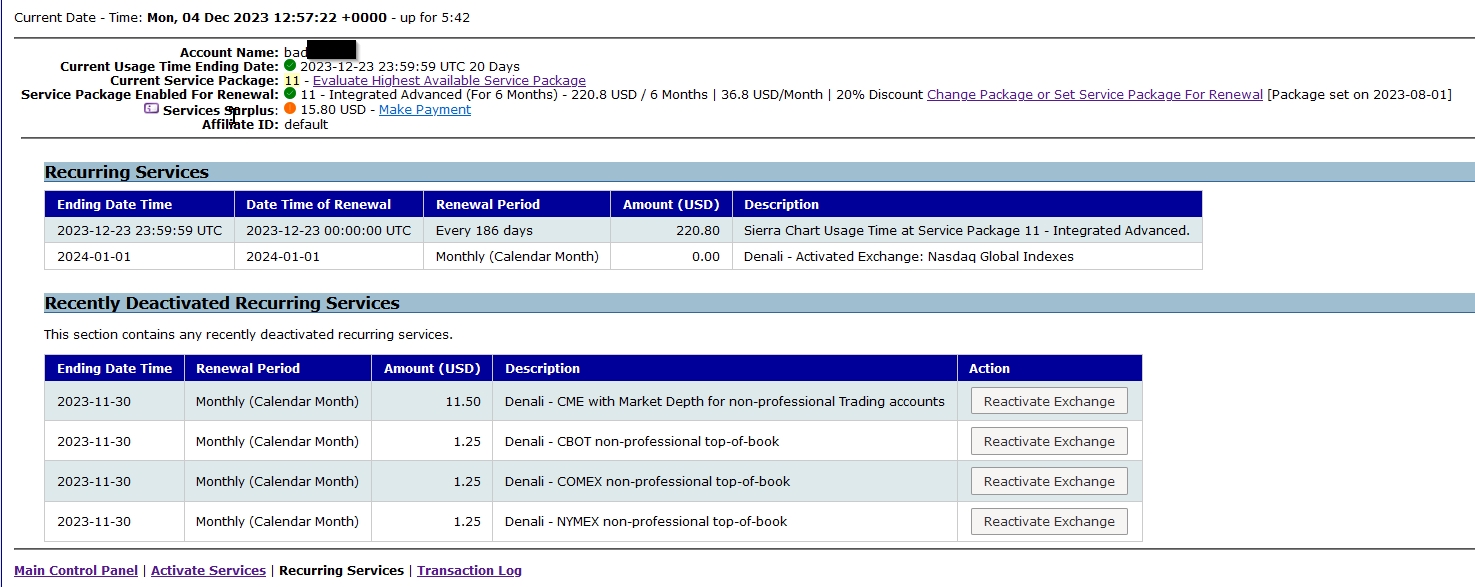Open Change Package or Set Service Package For Renewal
1475x587 pixels.
tap(1095, 94)
